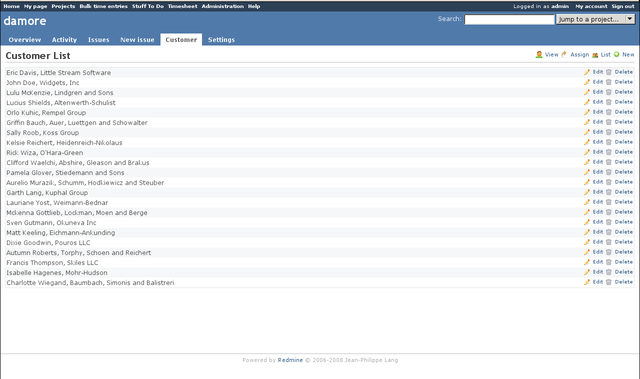Viewport: 640px width, 379px height.
Task: Click Edit link for Charlotte Wiegand
Action: point(598,282)
